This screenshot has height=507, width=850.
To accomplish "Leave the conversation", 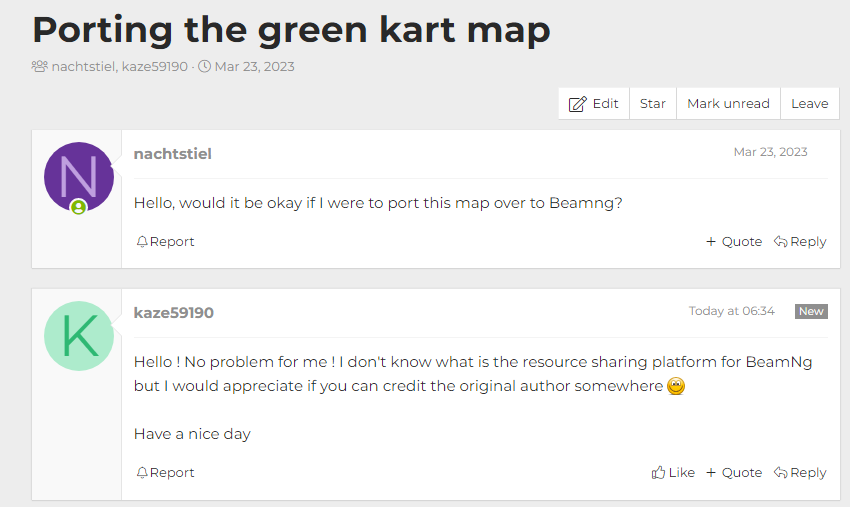I will point(809,104).
